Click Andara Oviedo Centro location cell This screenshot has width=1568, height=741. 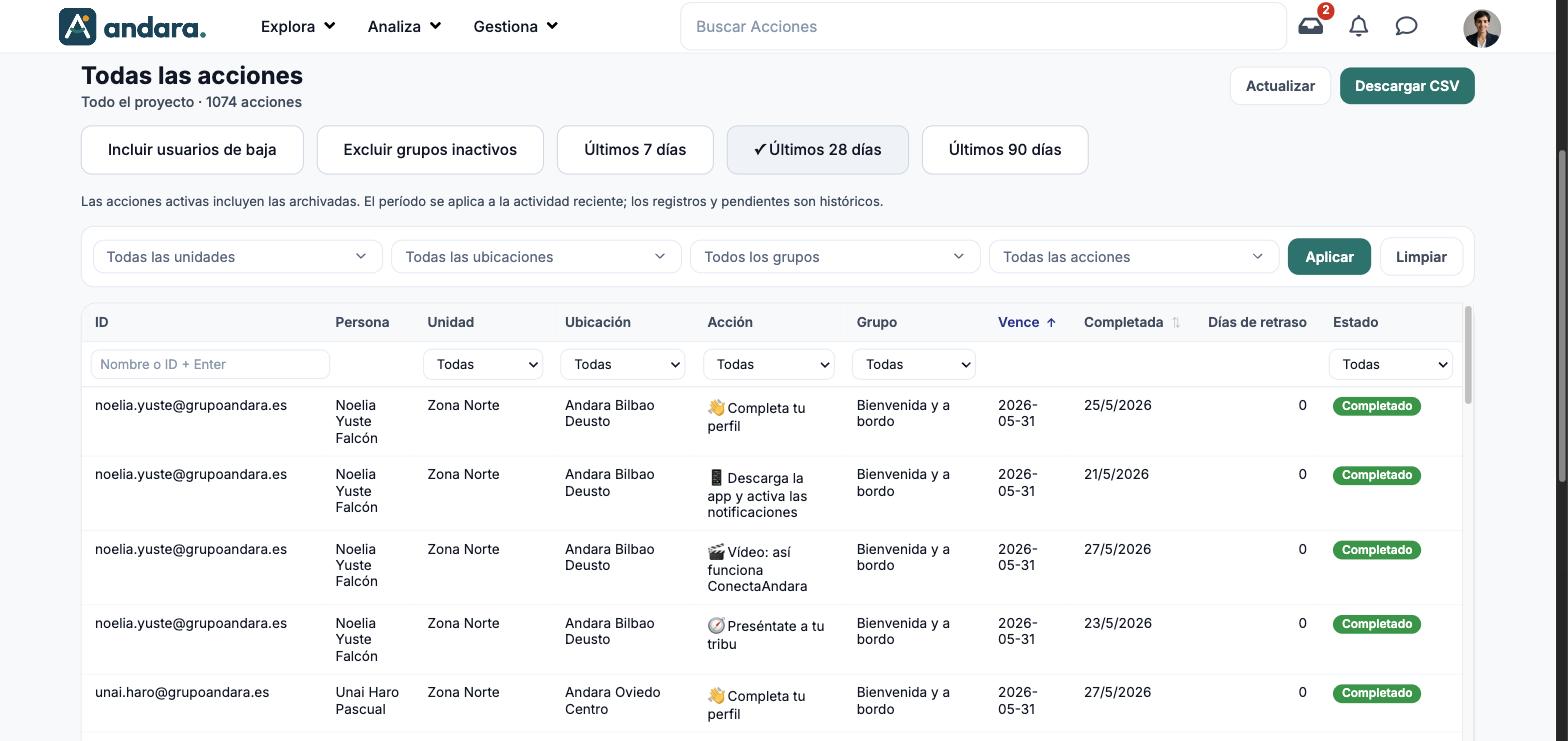tap(612, 700)
